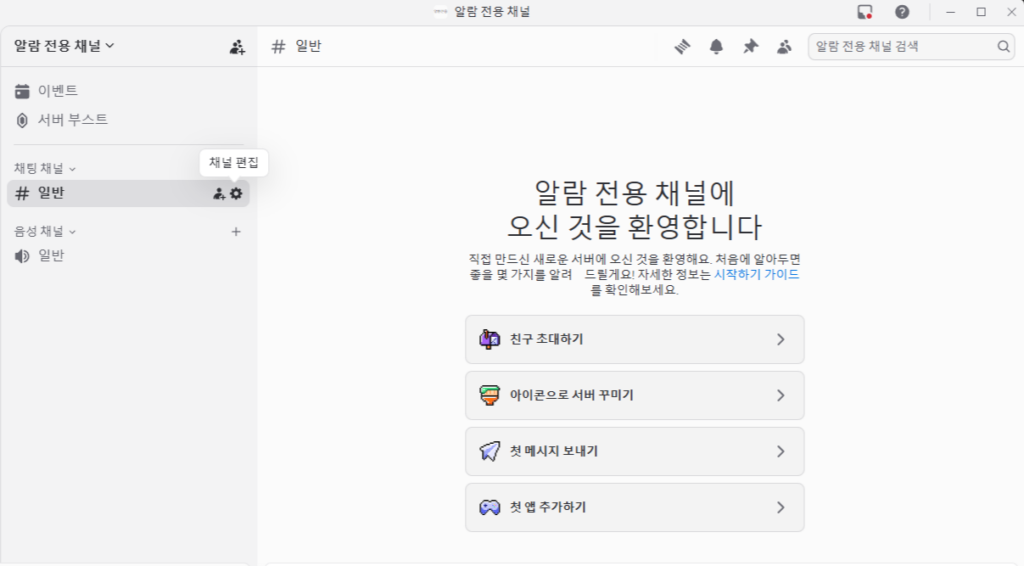Click the 친구 초대하기 button
The width and height of the screenshot is (1024, 566).
pyautogui.click(x=634, y=340)
